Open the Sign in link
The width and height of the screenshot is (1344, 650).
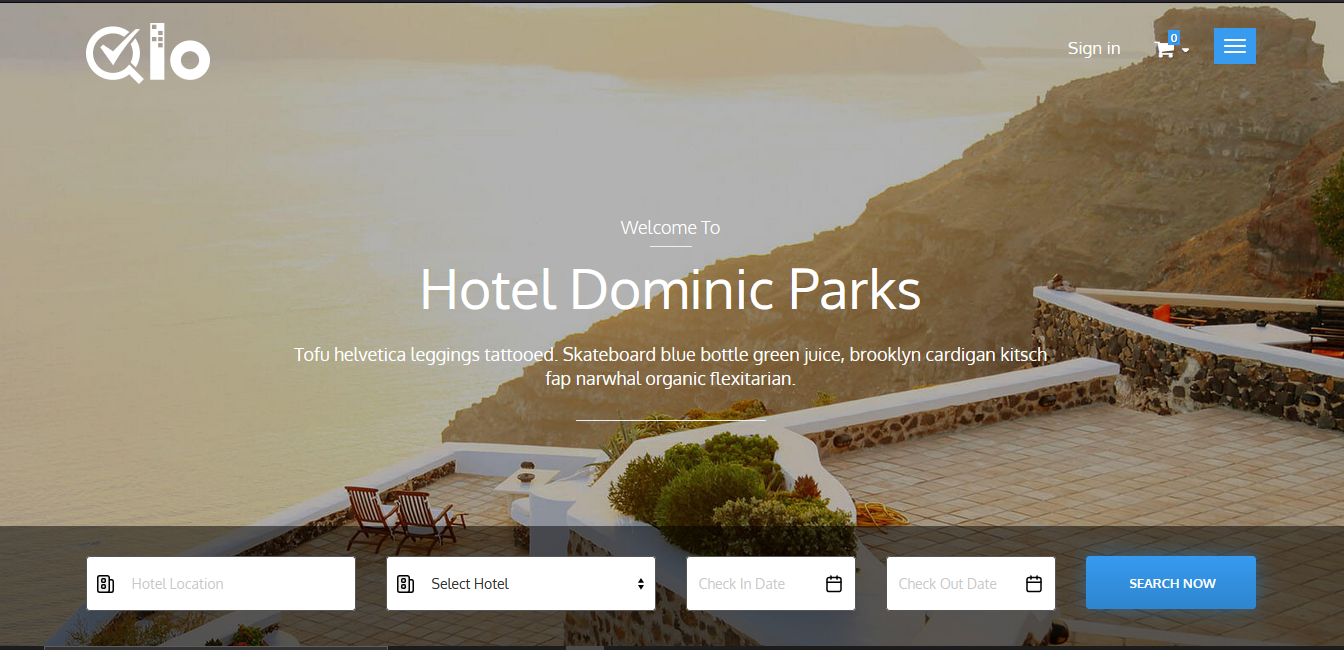point(1094,48)
